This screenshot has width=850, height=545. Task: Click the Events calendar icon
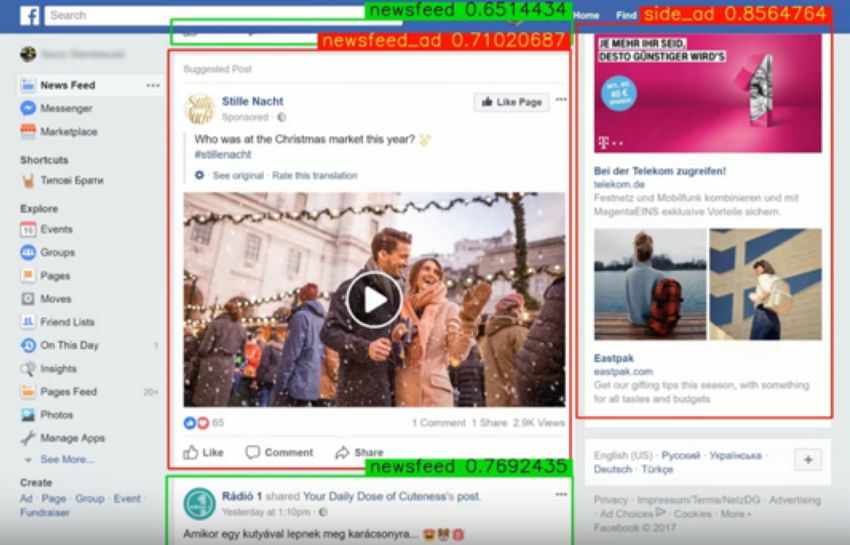pos(28,229)
